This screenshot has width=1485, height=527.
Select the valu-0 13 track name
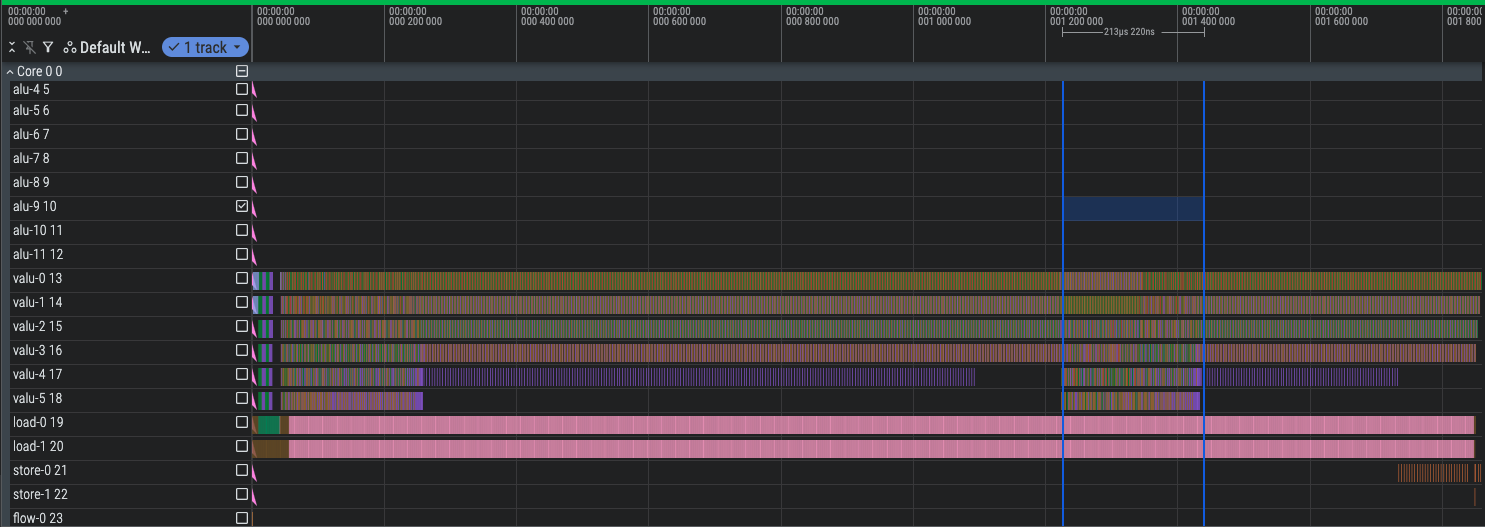tap(37, 278)
